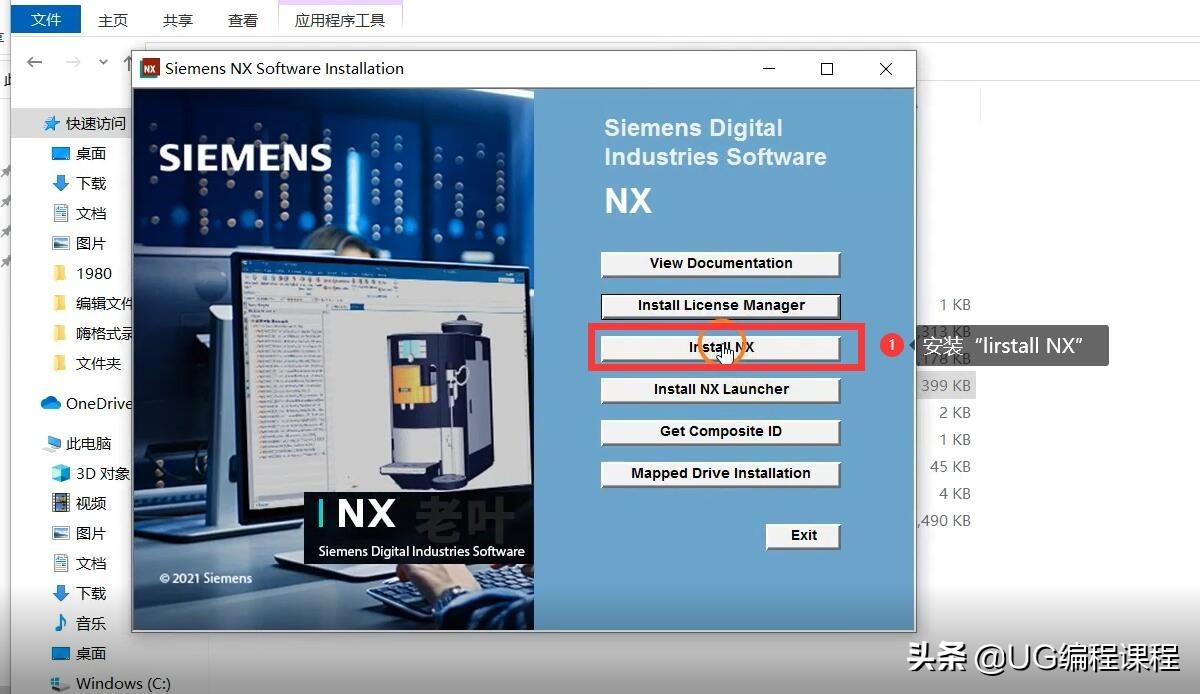Image resolution: width=1200 pixels, height=694 pixels.
Task: Click the Get Composite ID button
Action: 720,432
